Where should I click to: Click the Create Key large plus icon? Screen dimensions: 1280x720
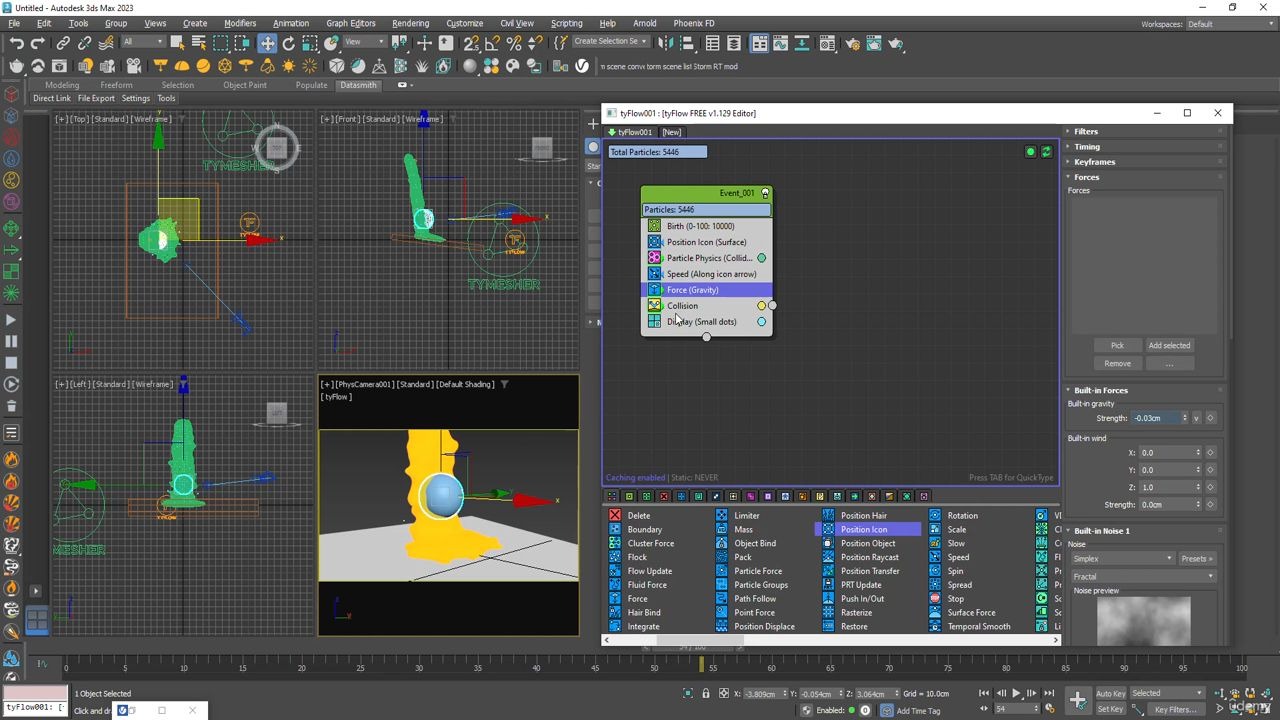coord(1077,700)
